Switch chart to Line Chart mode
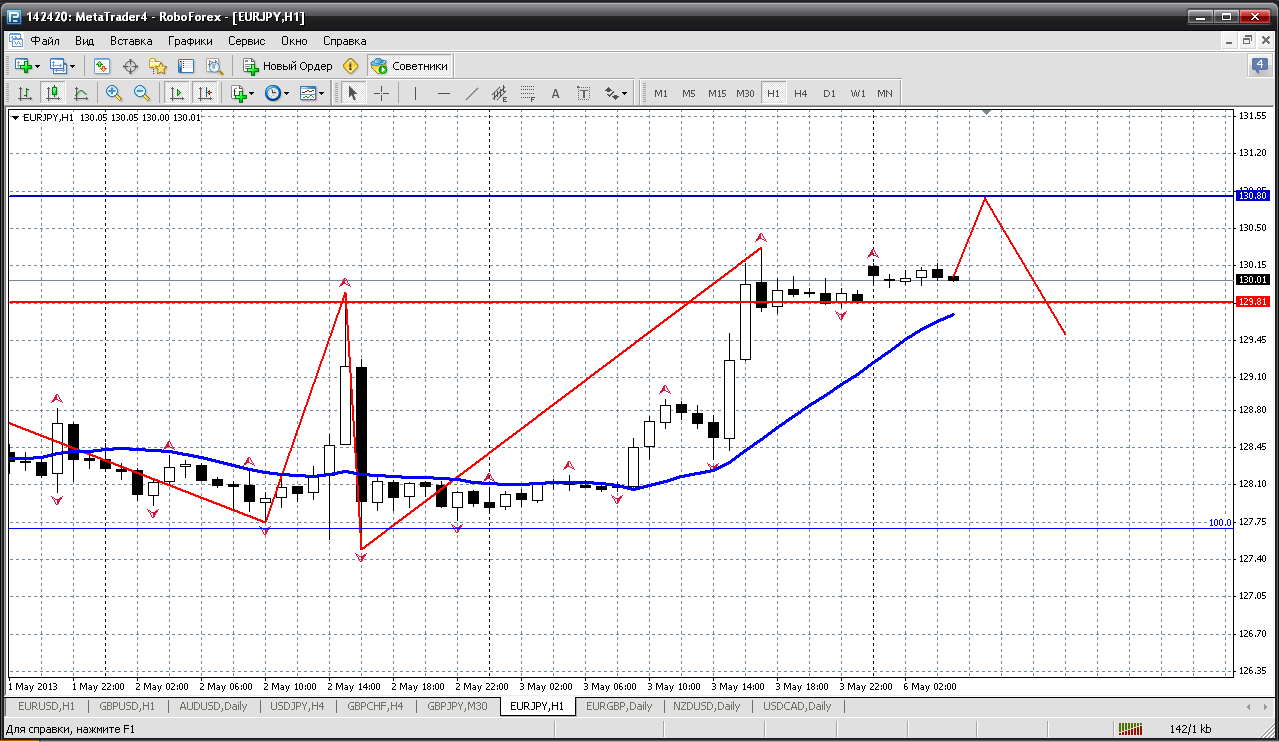 81,93
